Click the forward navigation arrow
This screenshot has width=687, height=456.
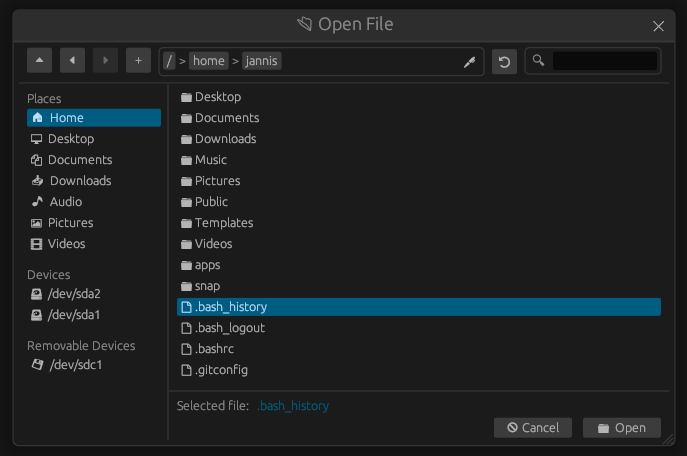105,60
